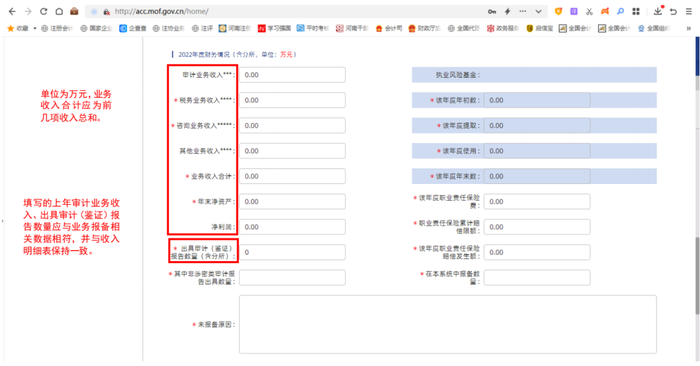
Task: Open the browser home page icon
Action: pos(59,12)
